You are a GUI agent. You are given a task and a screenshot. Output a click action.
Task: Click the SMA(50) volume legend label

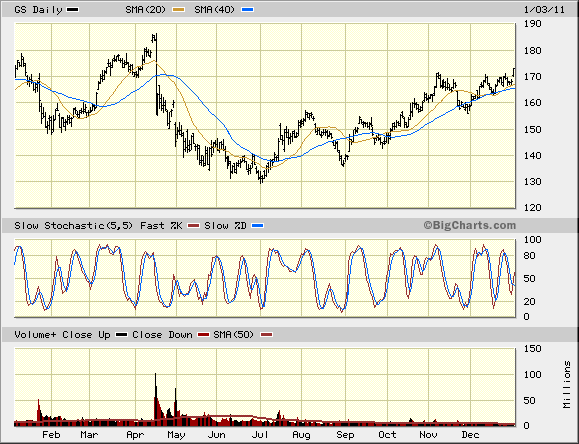click(x=234, y=335)
